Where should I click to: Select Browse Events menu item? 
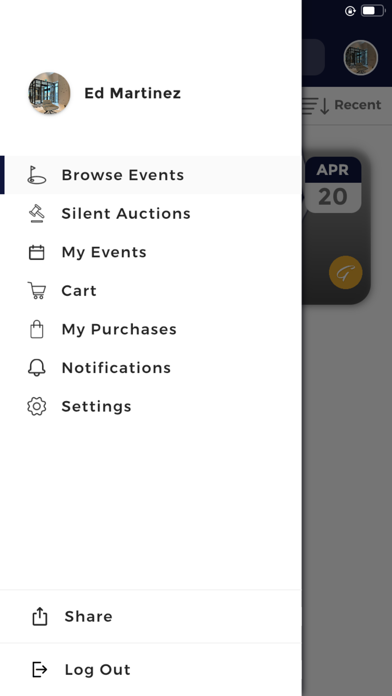tap(151, 175)
